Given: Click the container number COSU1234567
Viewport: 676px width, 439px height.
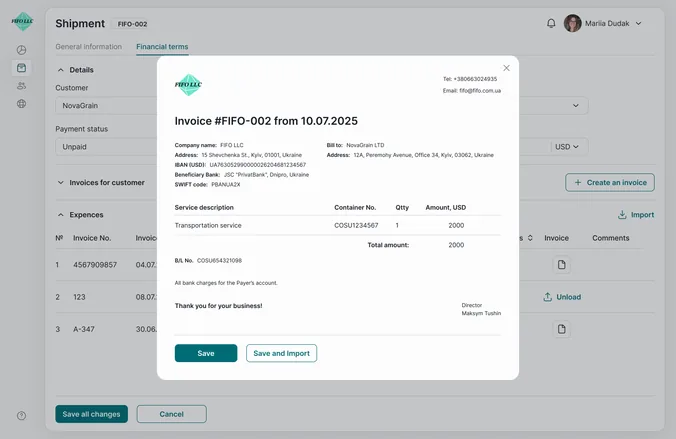Looking at the screenshot, I should (x=356, y=226).
